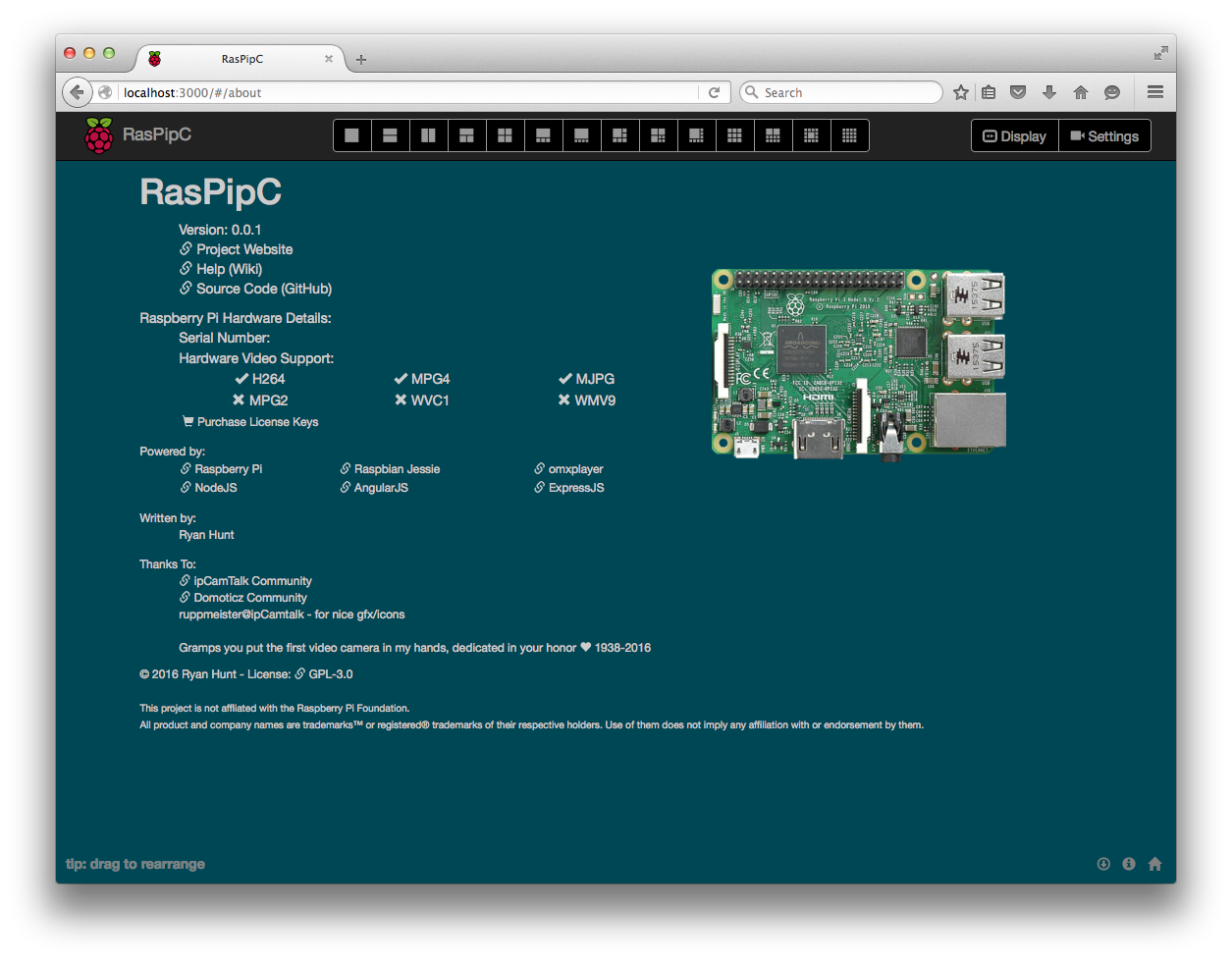Select the single full-view camera layout
The height and width of the screenshot is (961, 1232).
coord(352,135)
